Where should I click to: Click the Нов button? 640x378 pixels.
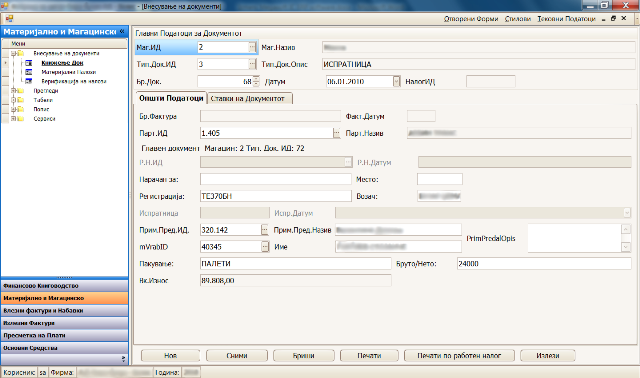(x=171, y=356)
